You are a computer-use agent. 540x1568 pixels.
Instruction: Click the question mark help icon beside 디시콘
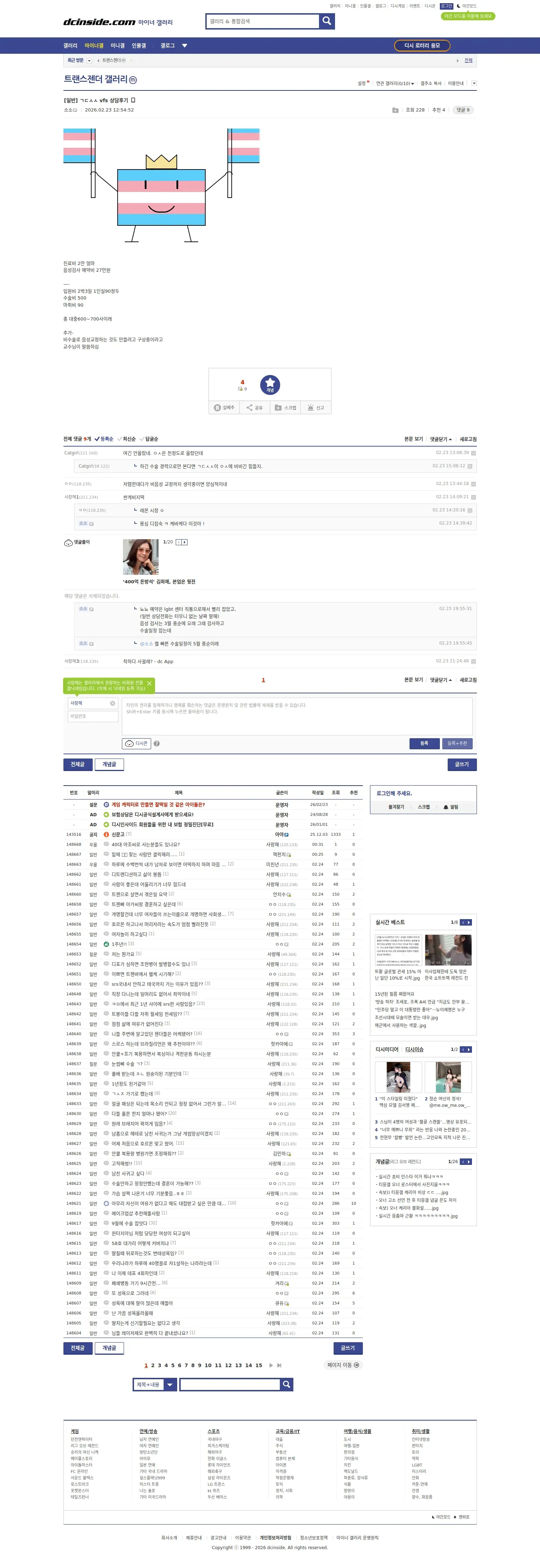click(x=156, y=744)
